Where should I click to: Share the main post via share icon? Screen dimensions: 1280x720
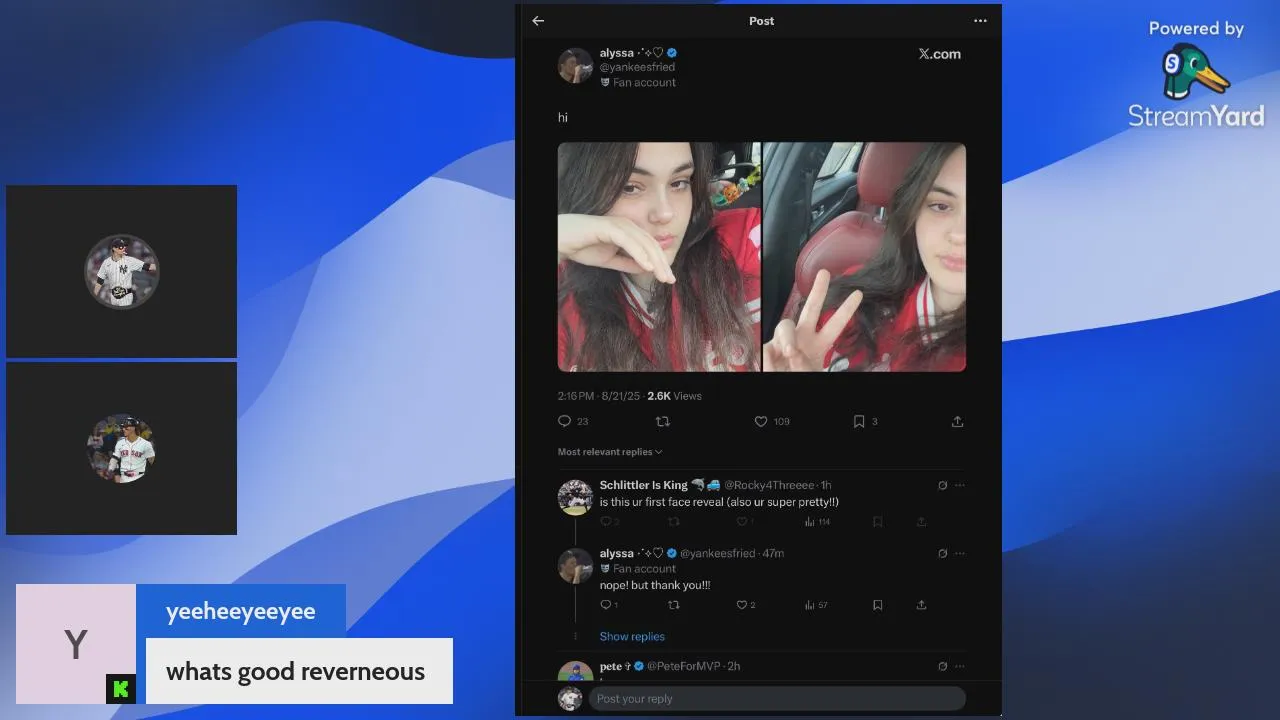957,421
